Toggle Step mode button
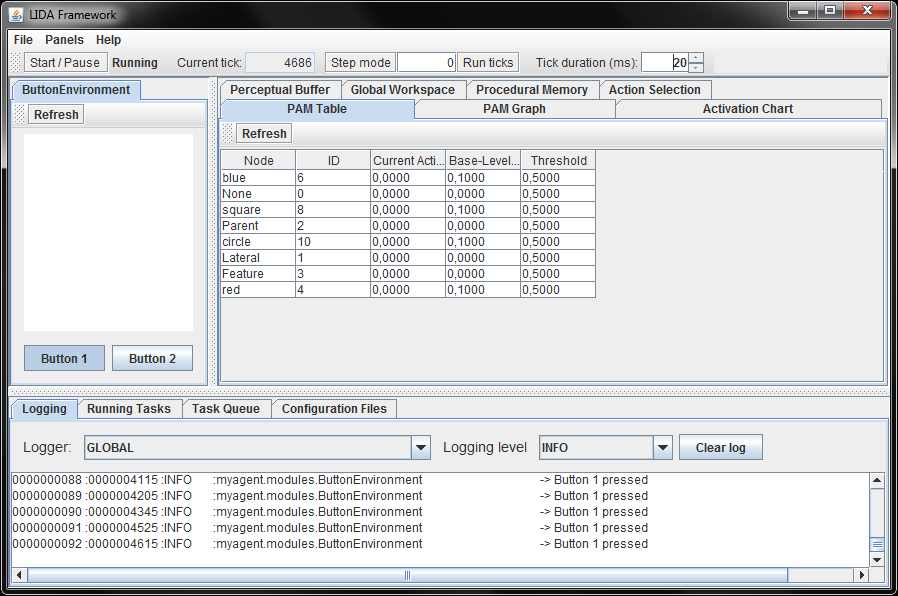 click(360, 62)
